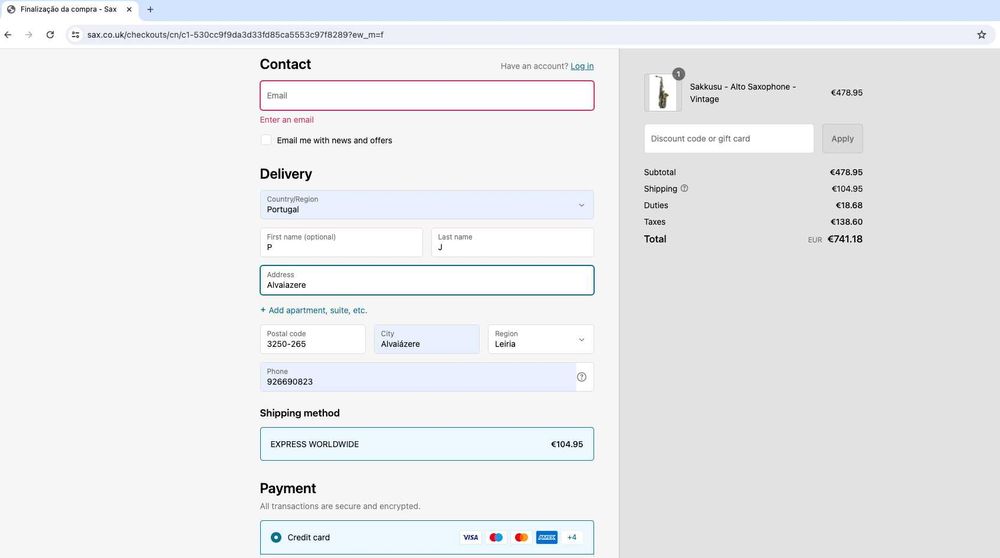
Task: Click the phone field help icon
Action: [581, 377]
